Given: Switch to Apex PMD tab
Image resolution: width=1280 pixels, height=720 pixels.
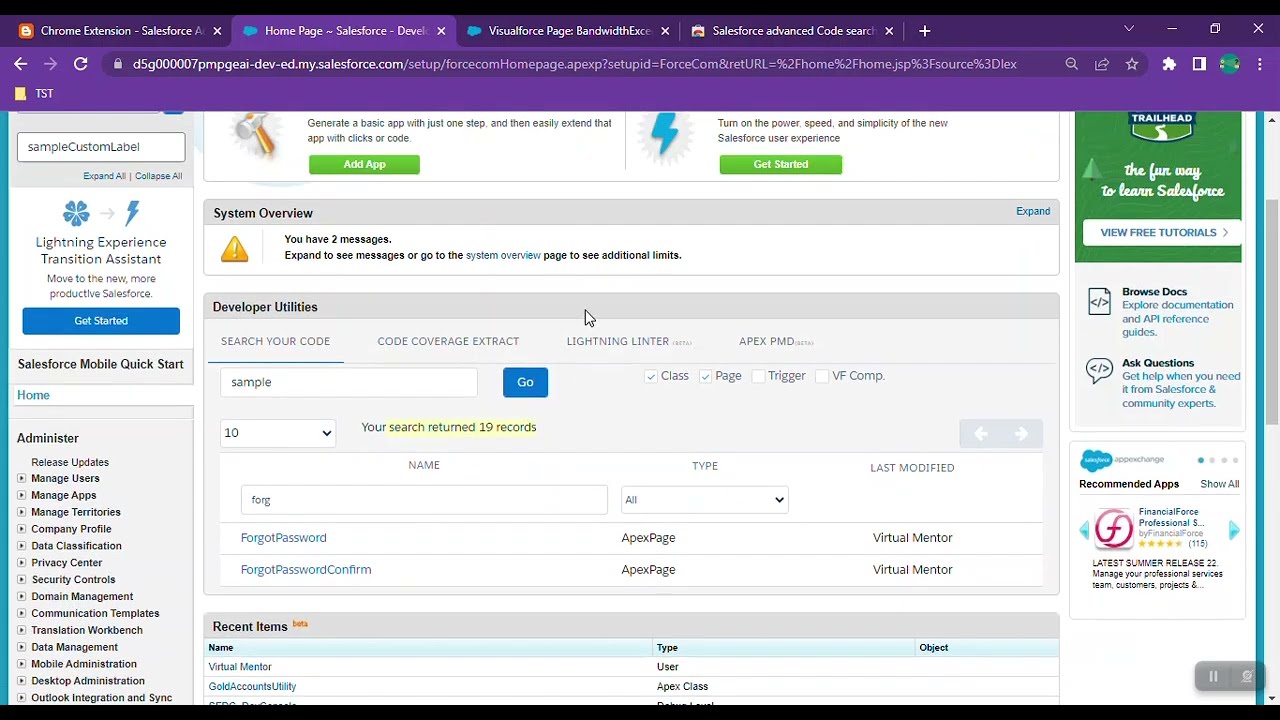Looking at the screenshot, I should coord(776,341).
